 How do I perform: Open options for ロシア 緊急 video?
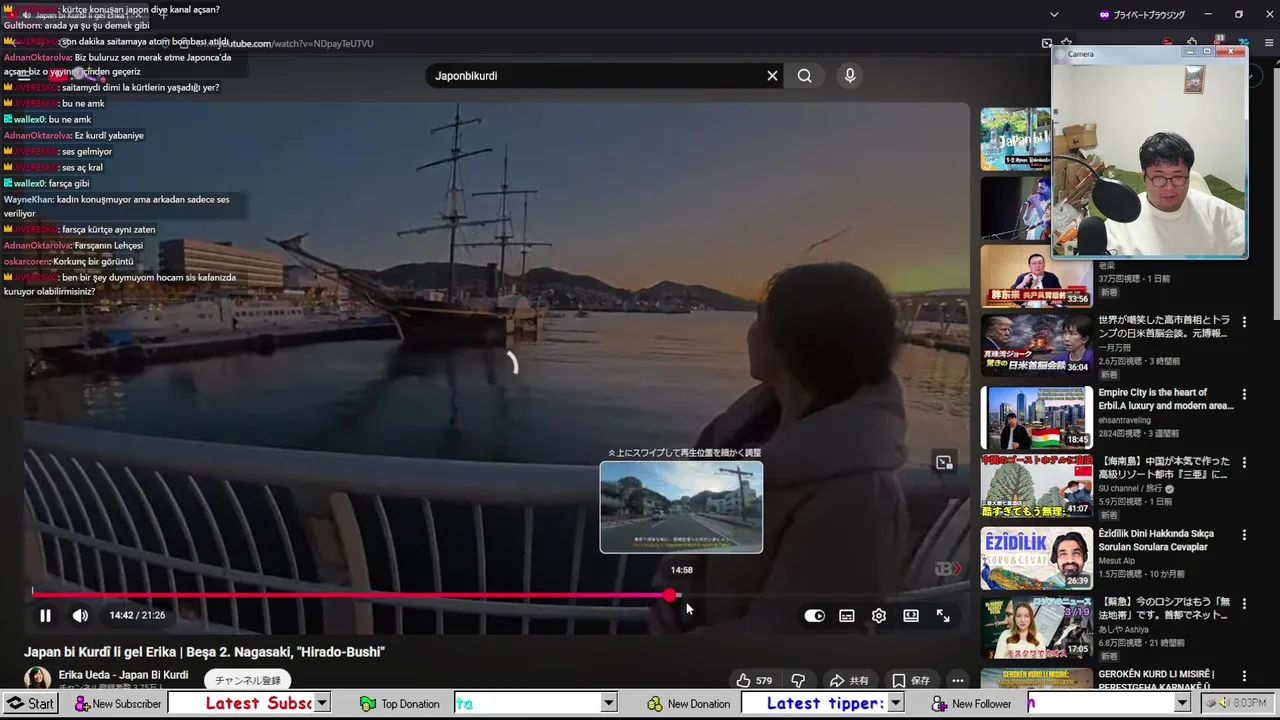1244,605
